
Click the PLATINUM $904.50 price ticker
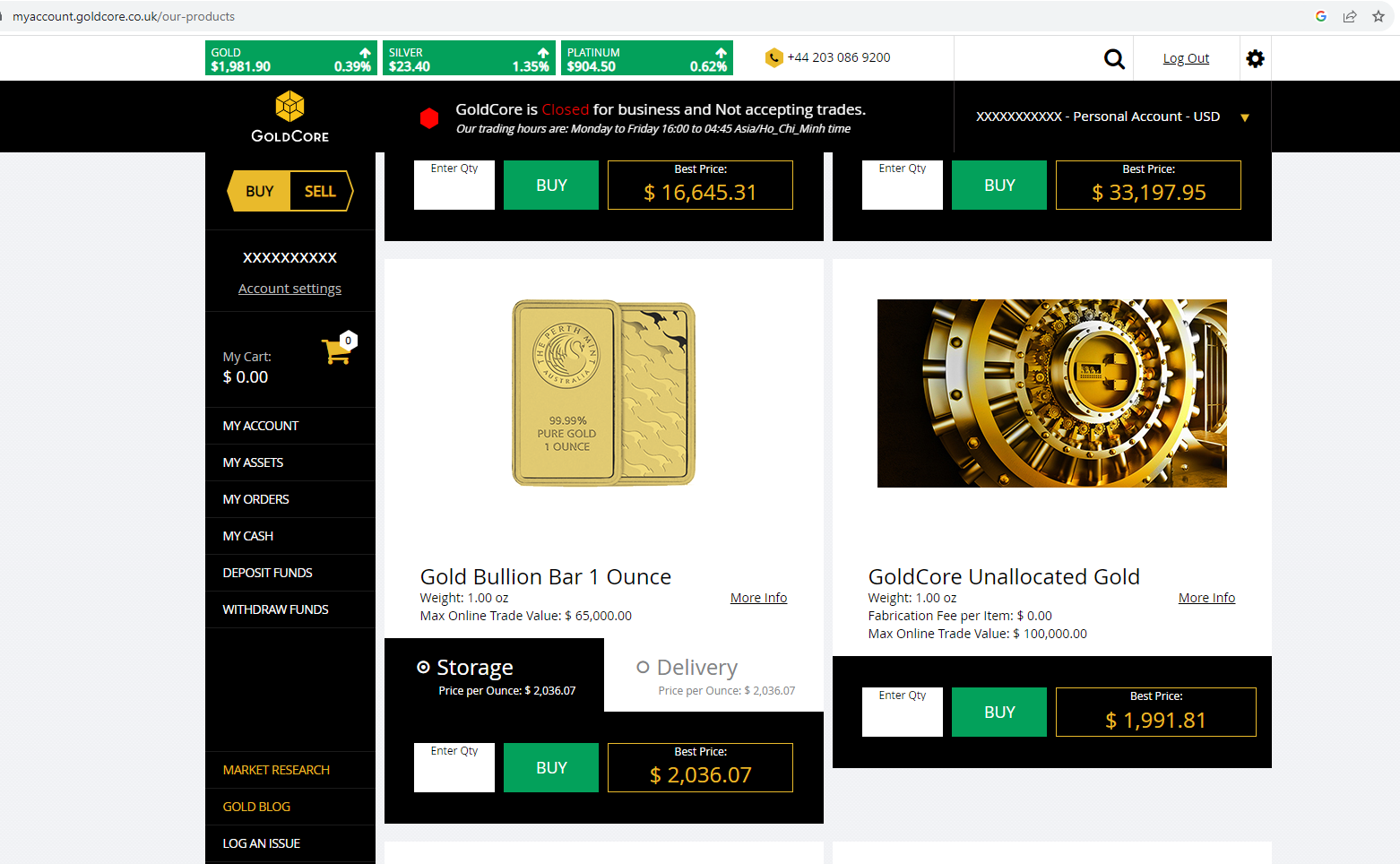647,58
